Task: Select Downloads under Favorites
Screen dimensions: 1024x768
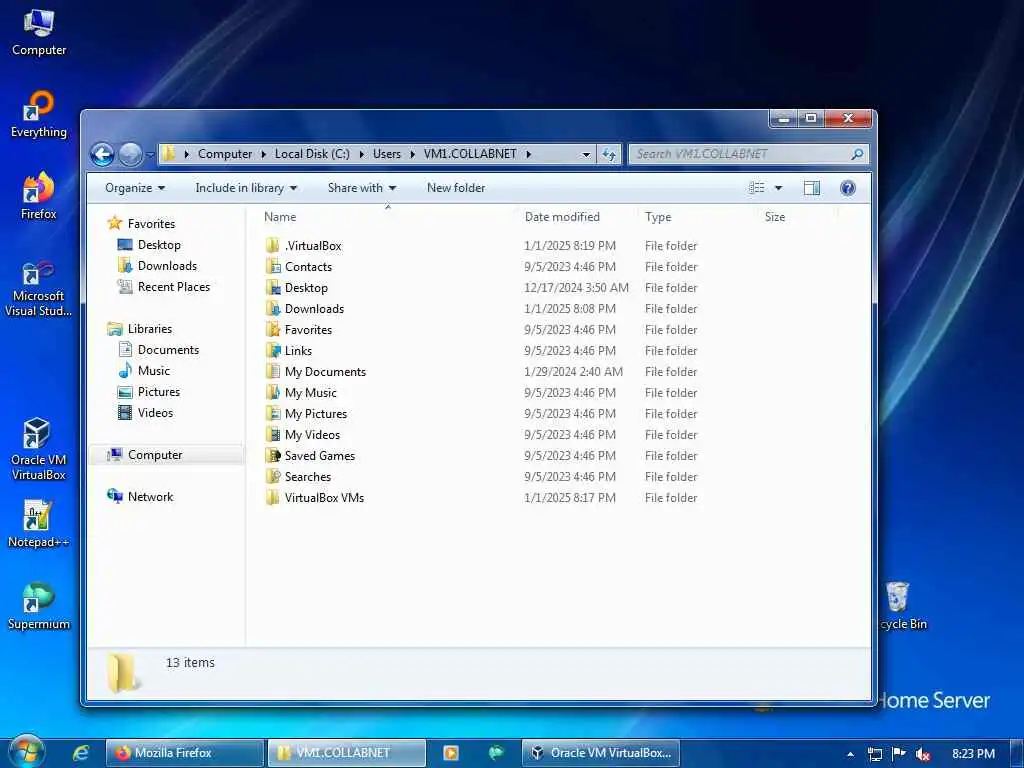Action: click(x=167, y=266)
